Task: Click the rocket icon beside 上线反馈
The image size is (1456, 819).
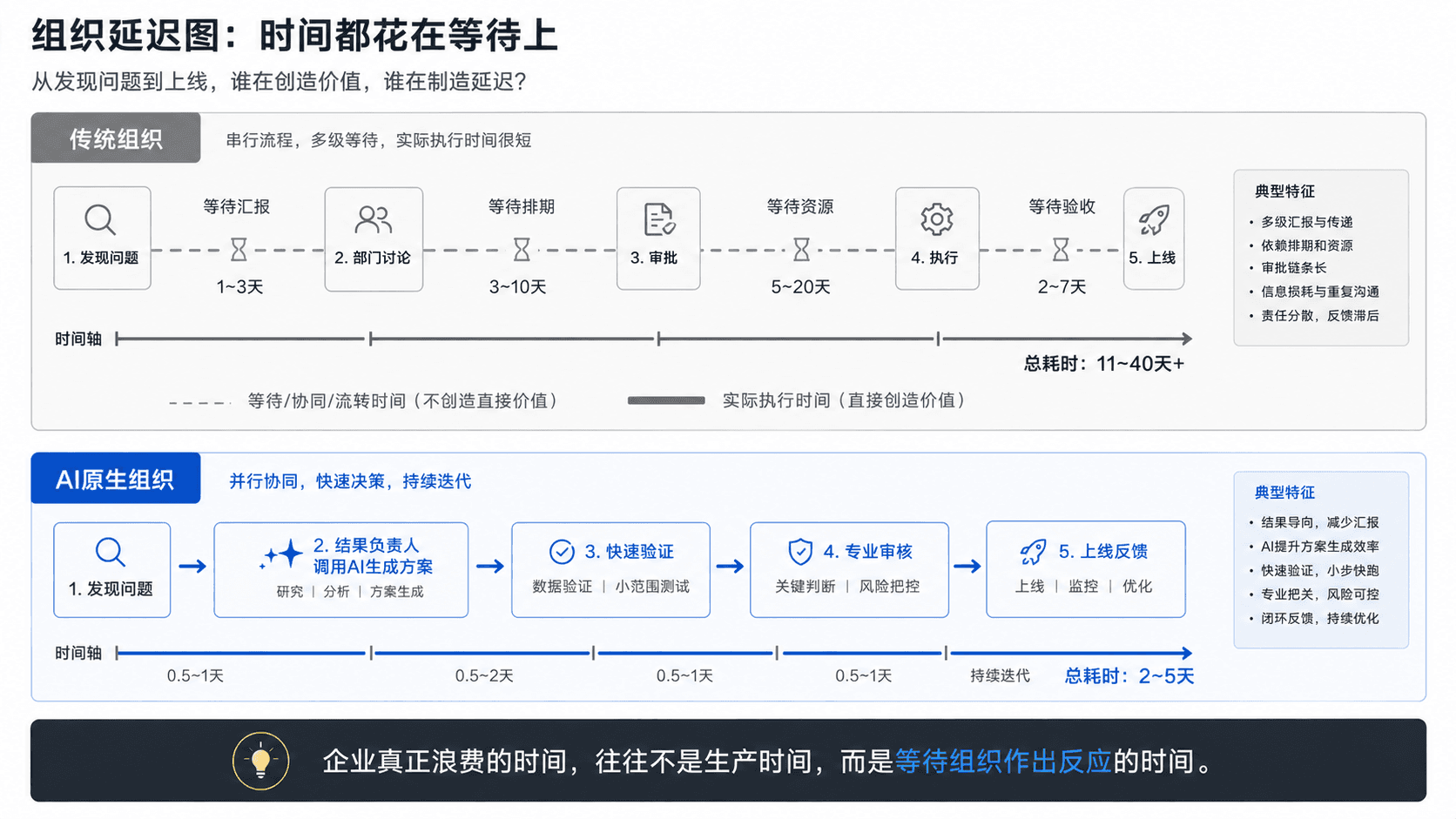Action: pyautogui.click(x=1033, y=552)
